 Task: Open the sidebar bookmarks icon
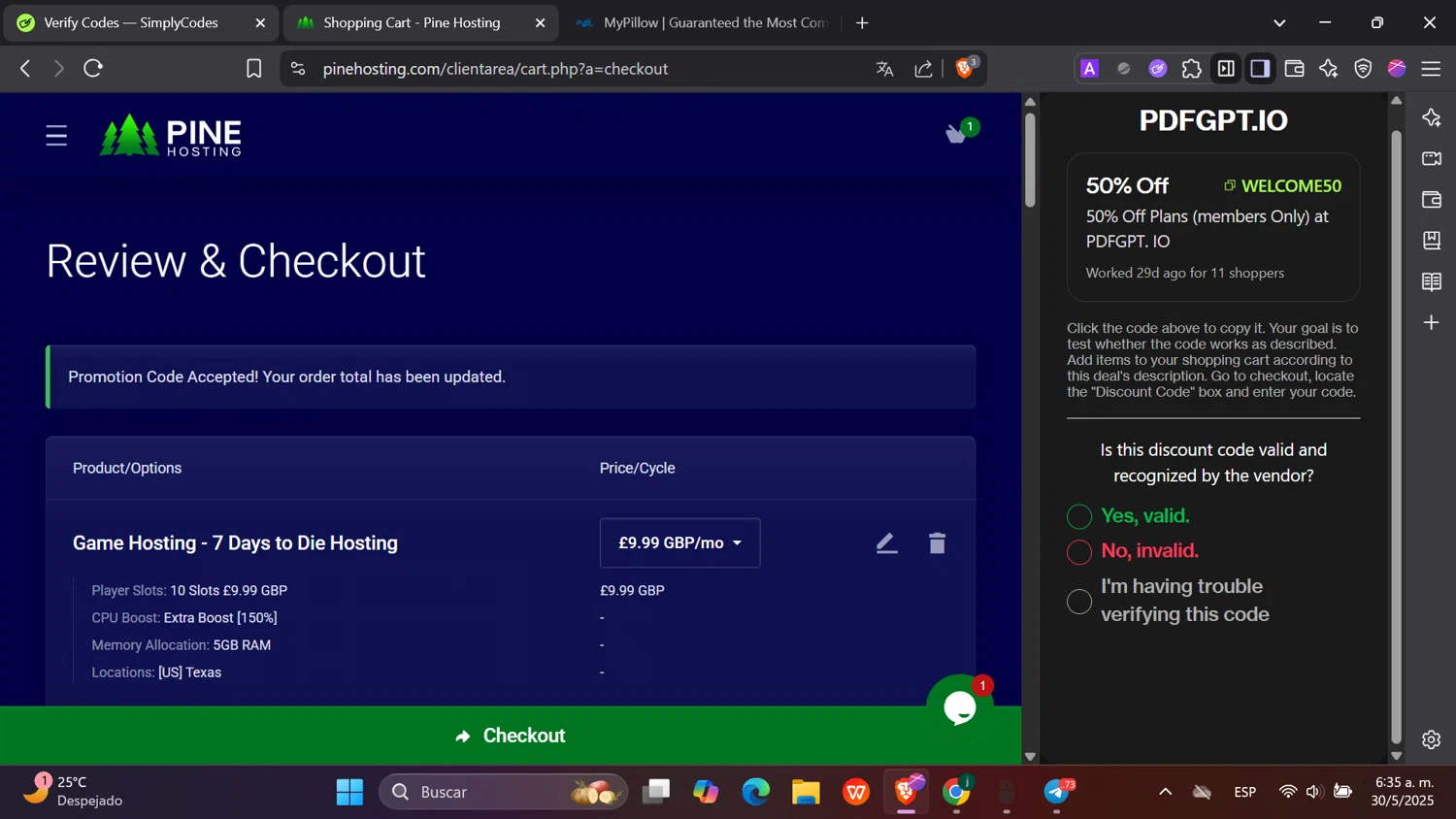point(1432,240)
